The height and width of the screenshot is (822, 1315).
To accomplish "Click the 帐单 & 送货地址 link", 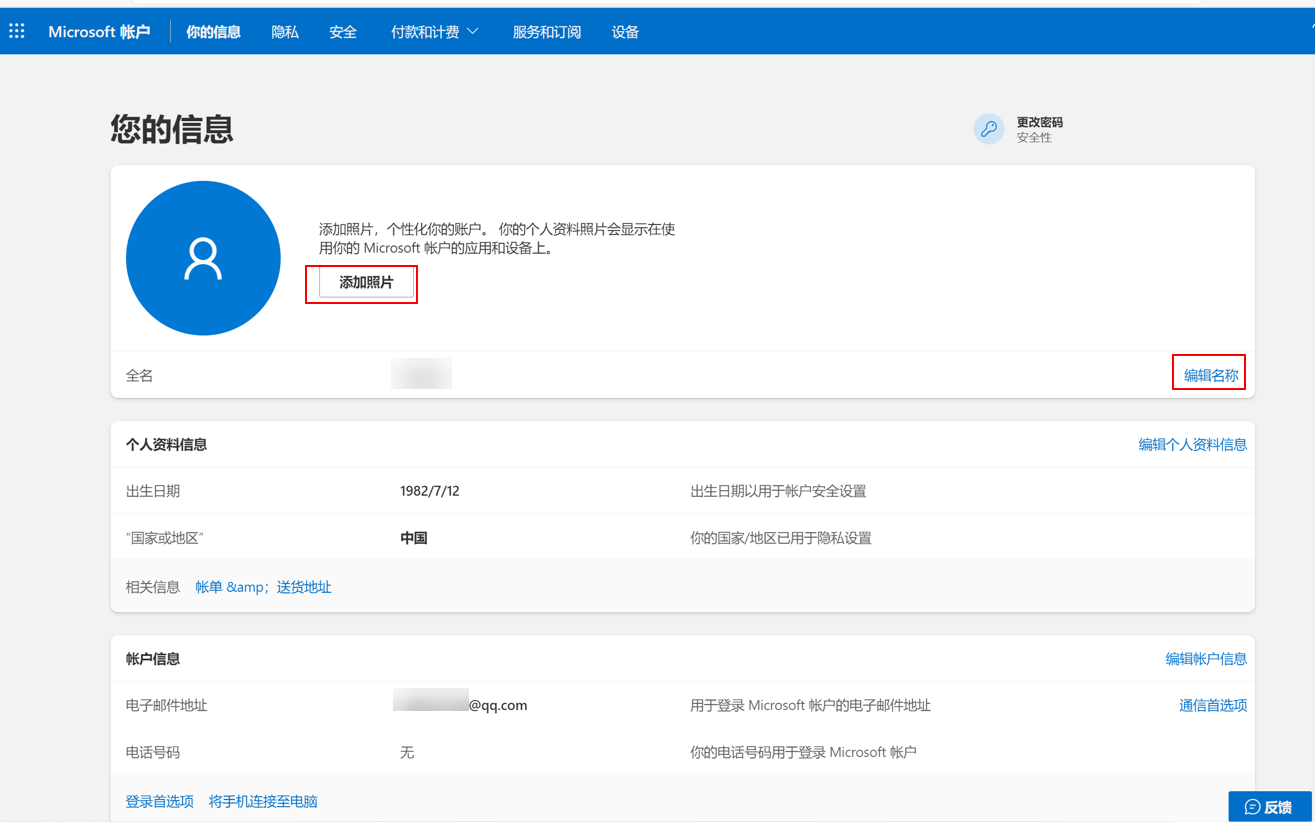I will click(263, 587).
